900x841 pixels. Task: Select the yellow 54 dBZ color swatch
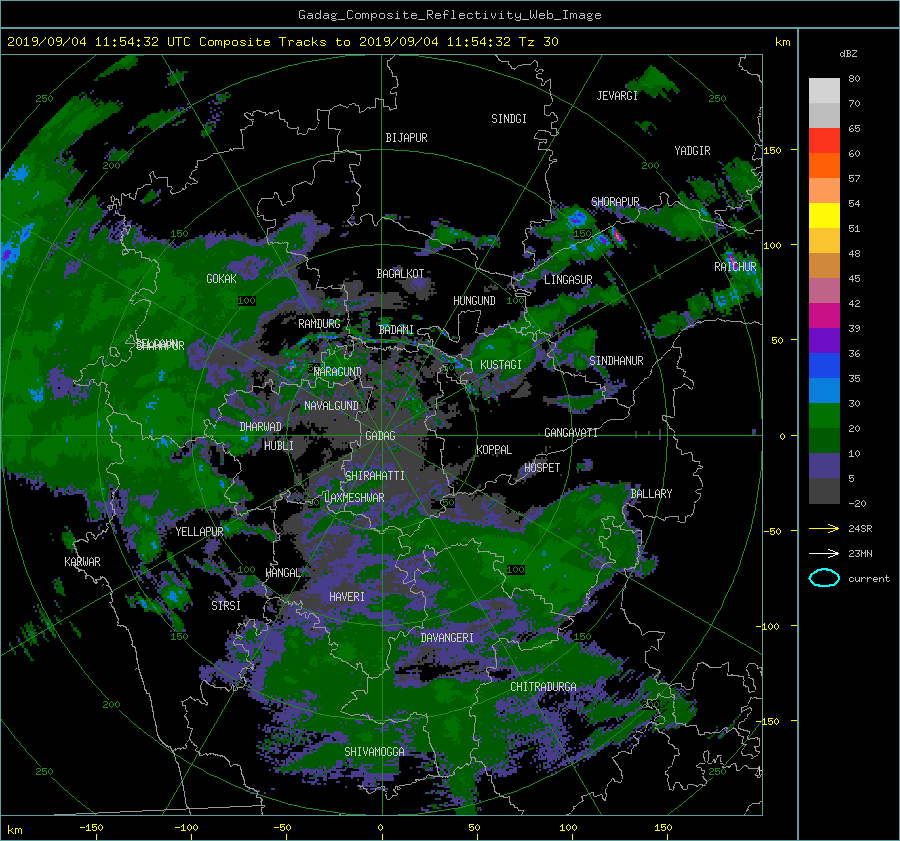824,215
